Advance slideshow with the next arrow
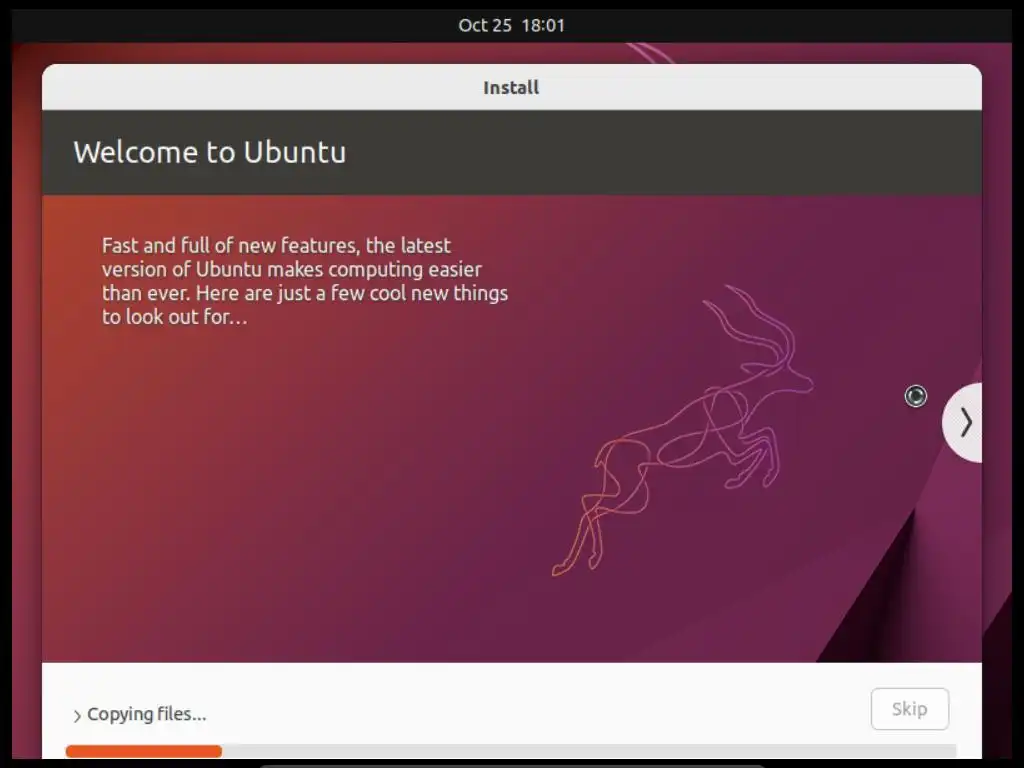Screen dimensions: 1024x768 tap(964, 423)
